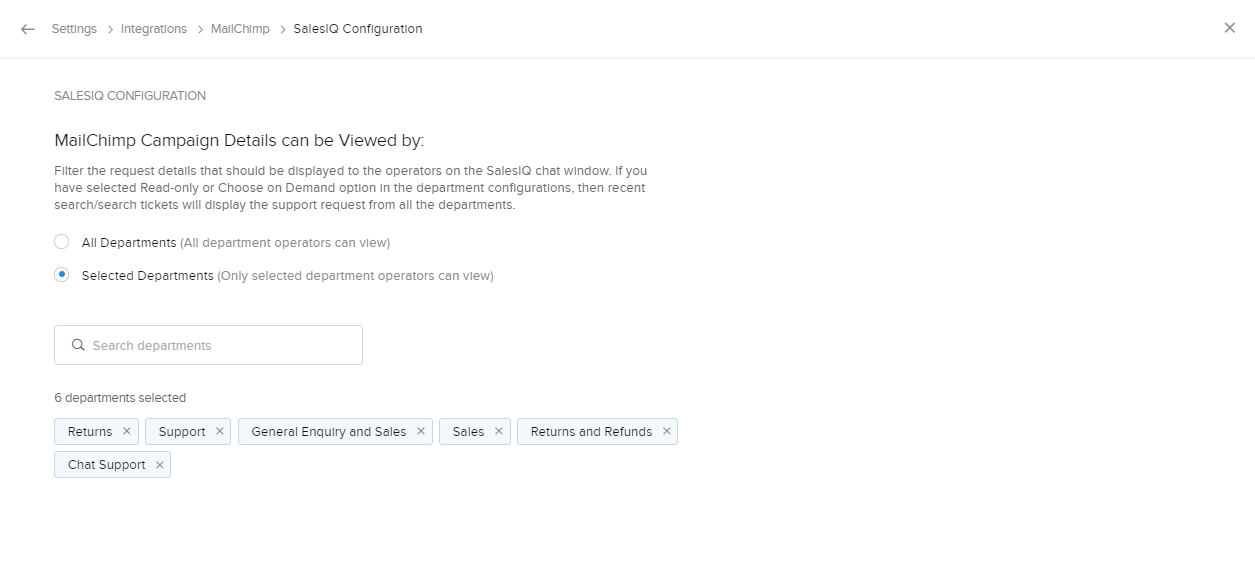Screen dimensions: 1255x569
Task: Click the Chat Support chip label
Action: click(x=106, y=465)
